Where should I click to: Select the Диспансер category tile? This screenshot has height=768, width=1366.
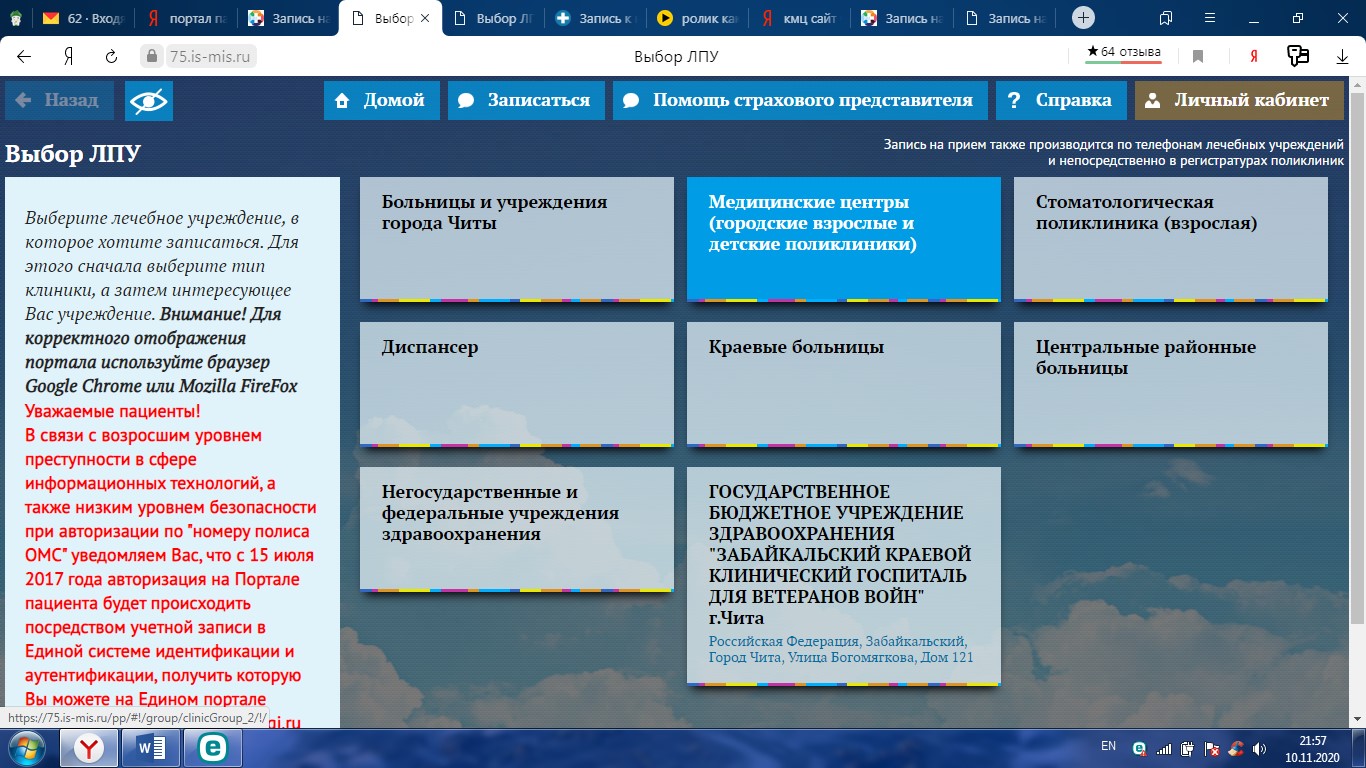pos(516,383)
